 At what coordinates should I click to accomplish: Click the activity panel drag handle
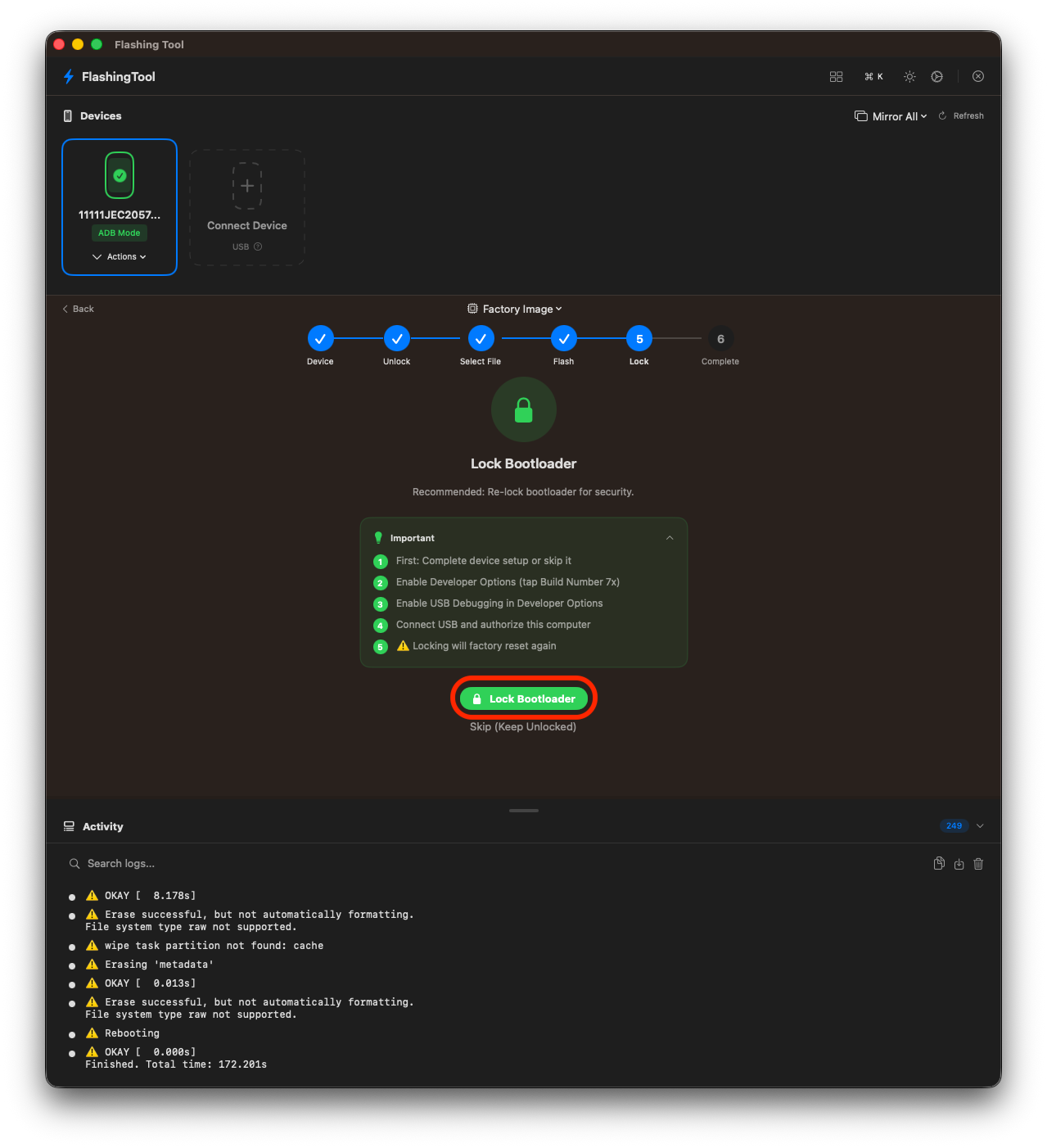[x=524, y=811]
